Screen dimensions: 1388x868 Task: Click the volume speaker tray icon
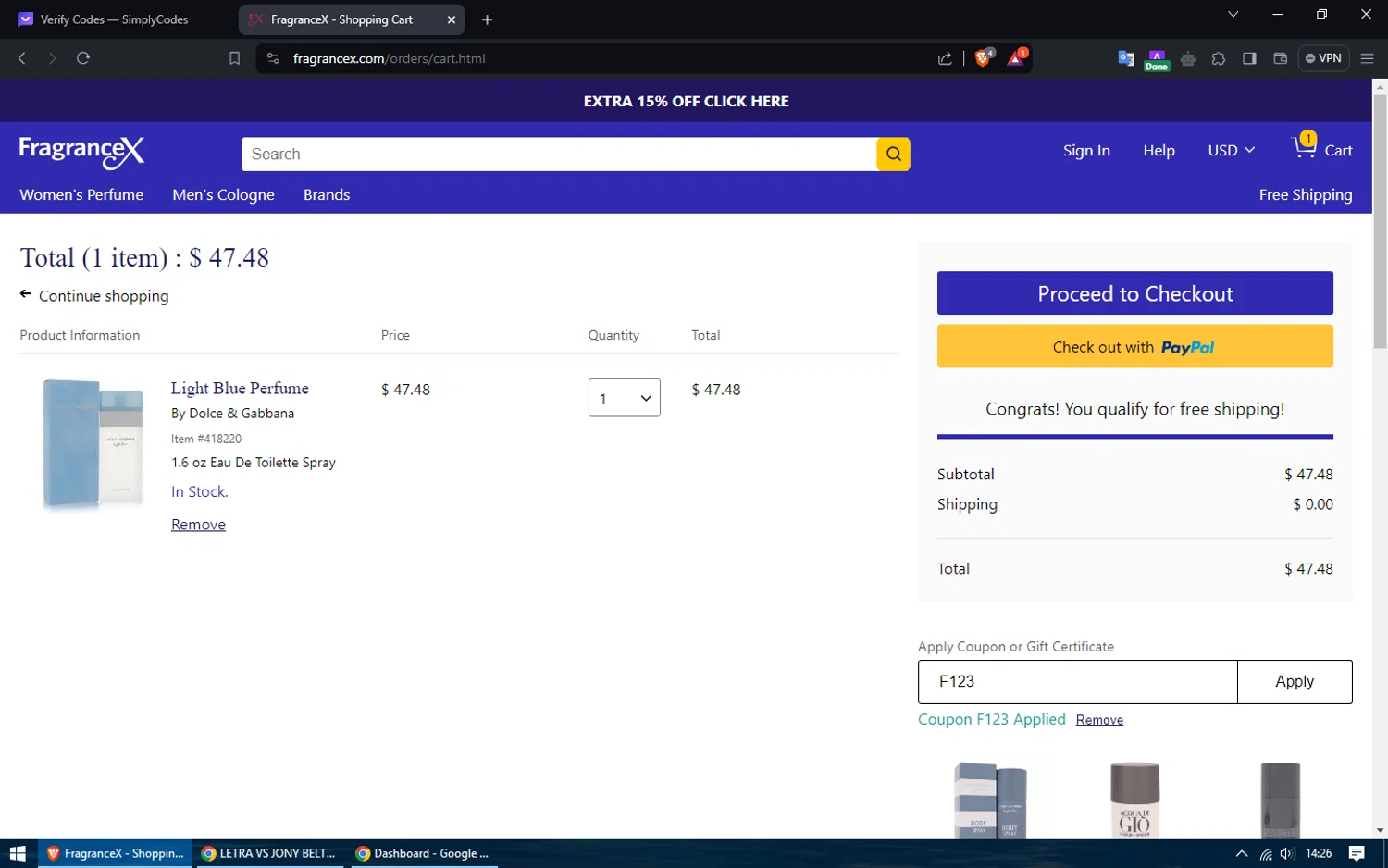[1287, 853]
